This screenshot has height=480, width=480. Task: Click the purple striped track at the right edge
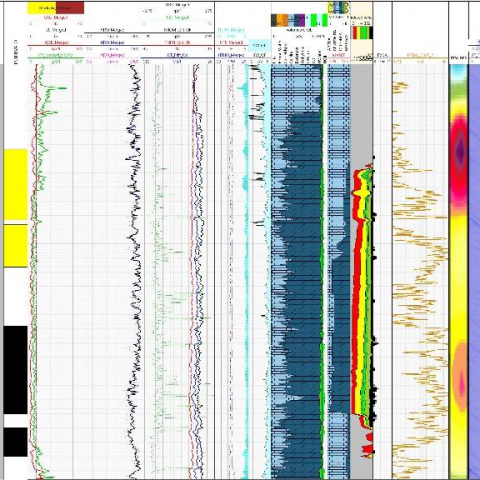click(474, 272)
